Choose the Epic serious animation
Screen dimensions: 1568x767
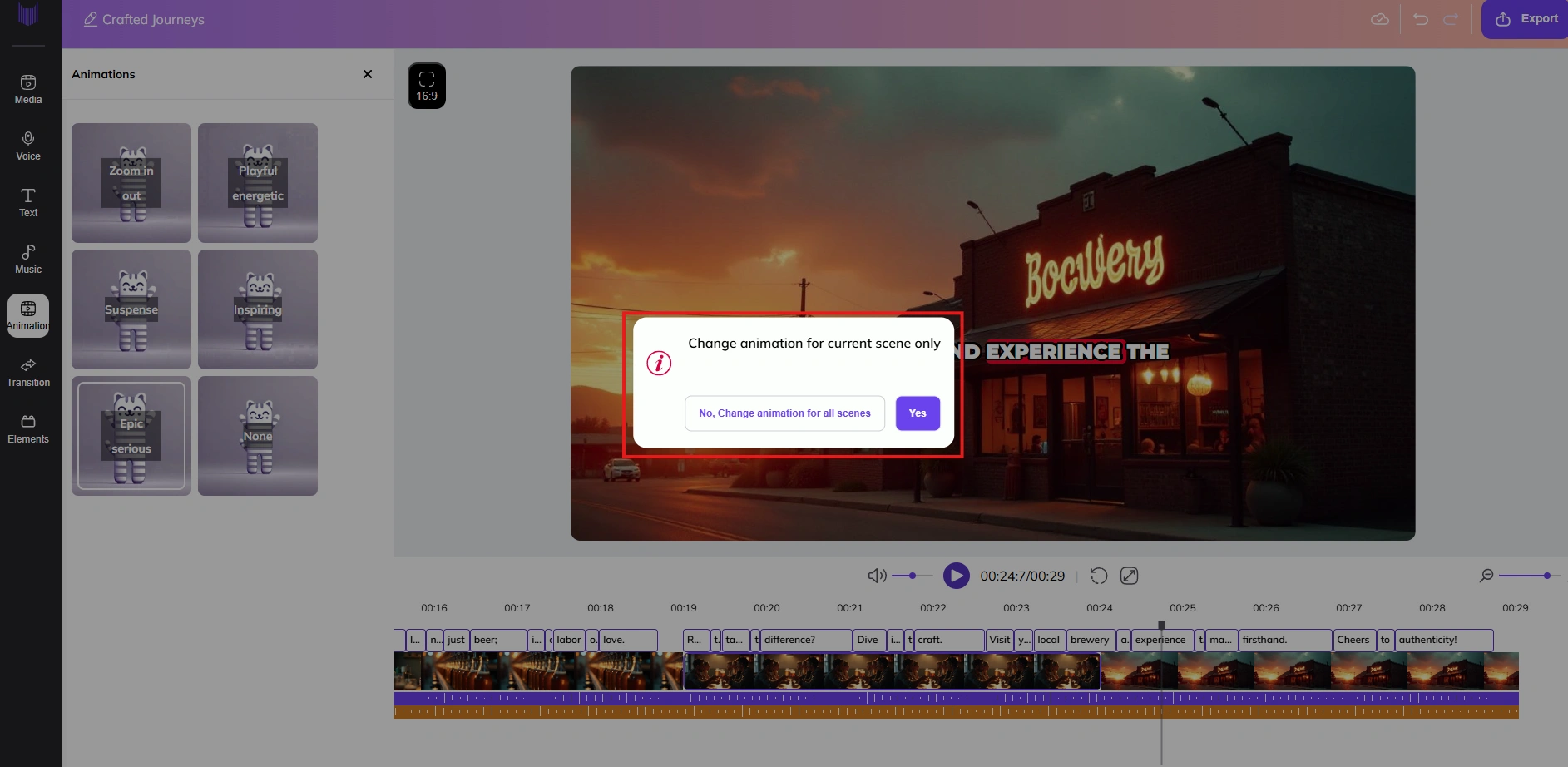click(x=131, y=436)
